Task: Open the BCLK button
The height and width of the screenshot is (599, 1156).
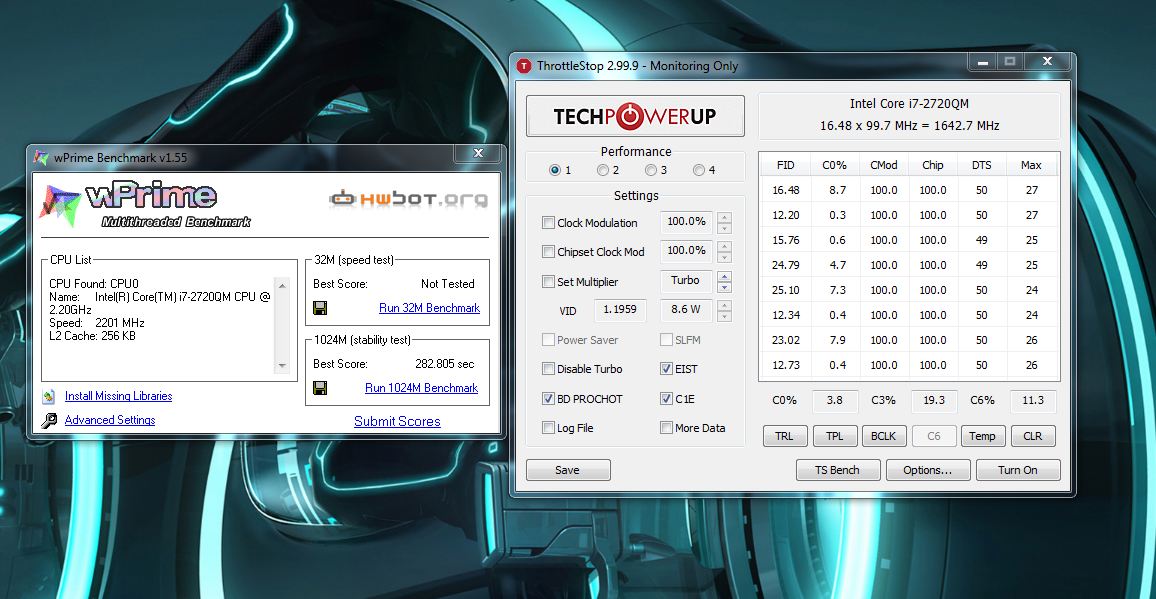Action: 883,436
